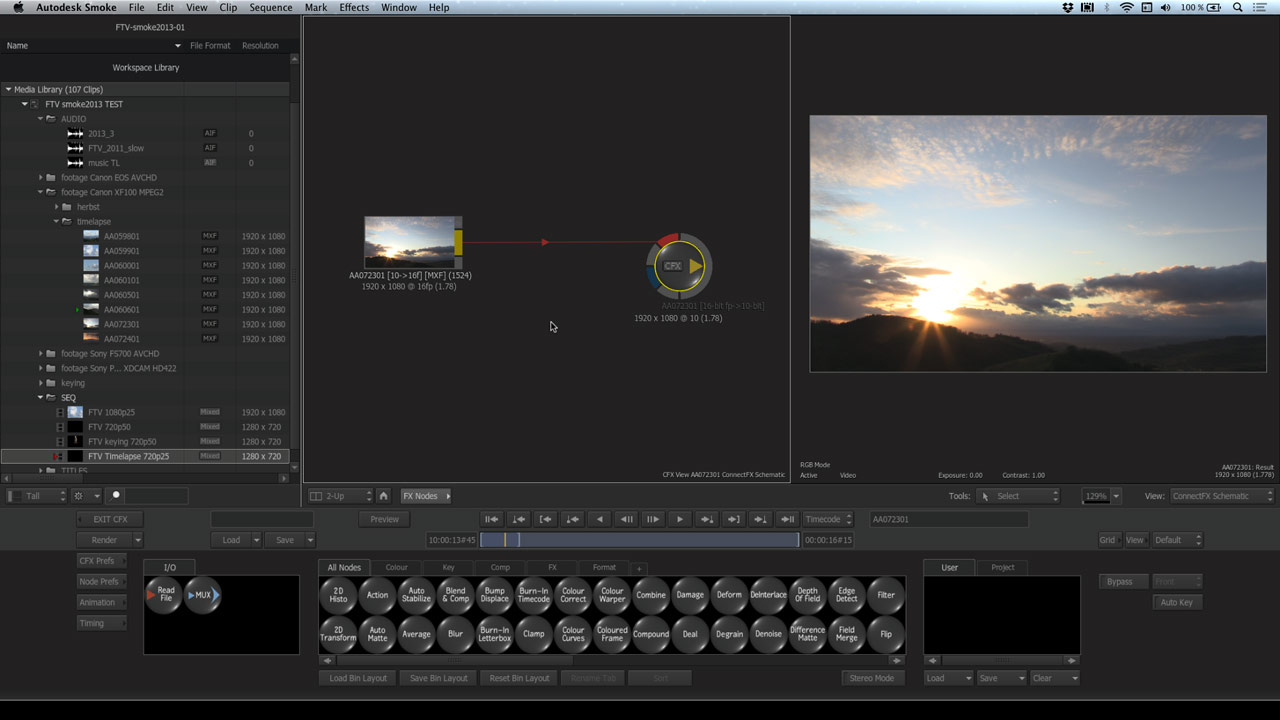Screen dimensions: 1280x720
Task: Click the MUX node icon
Action: click(203, 595)
